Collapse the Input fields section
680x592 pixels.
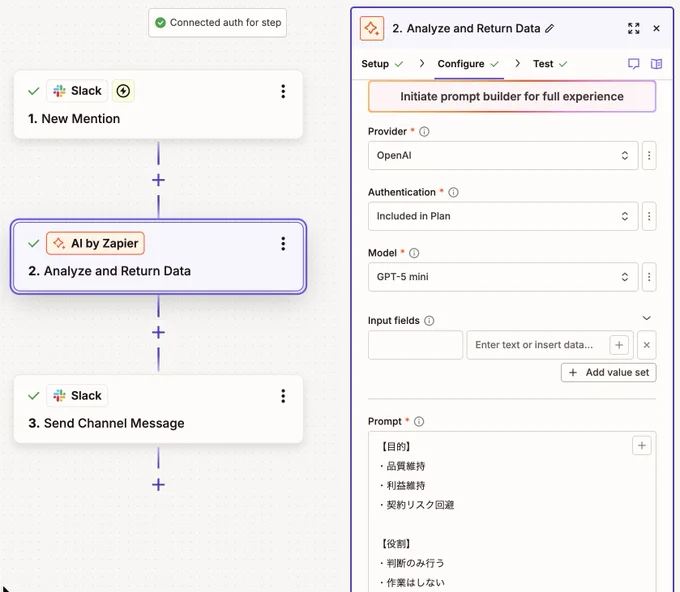pyautogui.click(x=646, y=318)
